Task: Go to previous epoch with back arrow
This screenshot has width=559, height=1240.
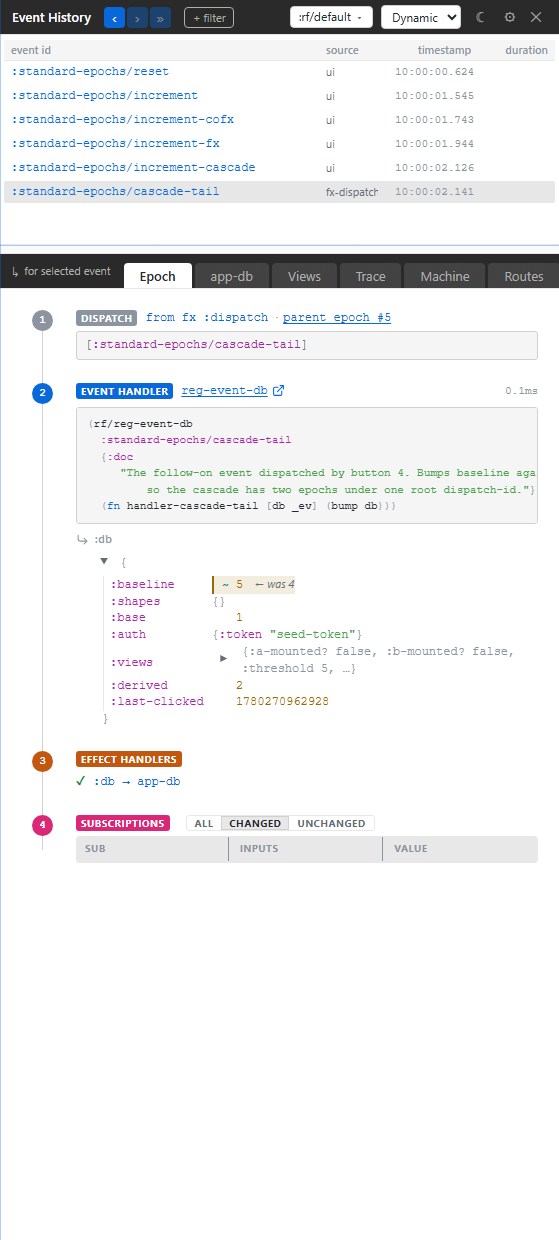Action: click(x=114, y=17)
